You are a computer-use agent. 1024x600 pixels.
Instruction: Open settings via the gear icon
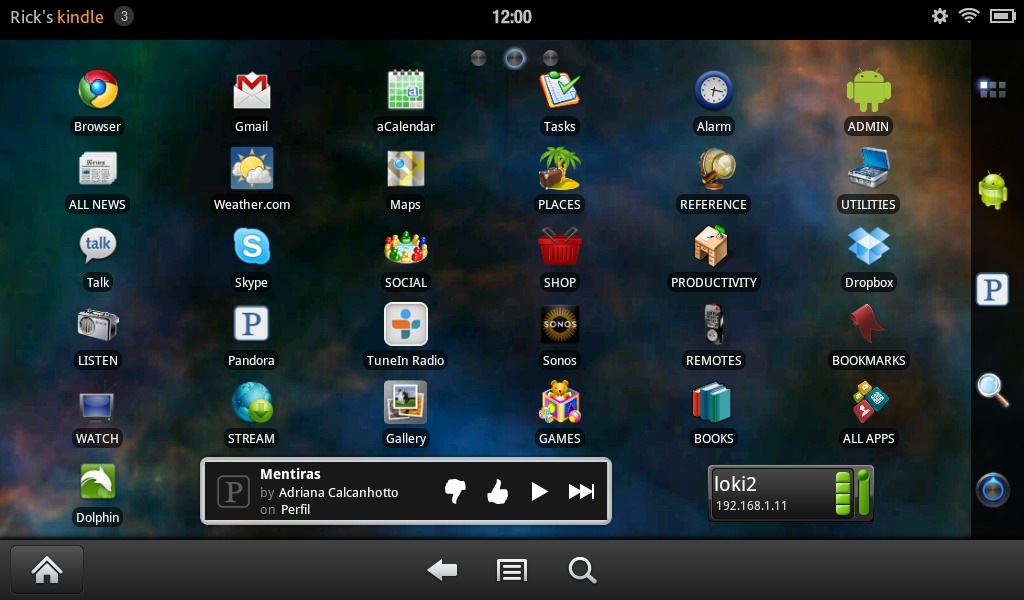(940, 16)
